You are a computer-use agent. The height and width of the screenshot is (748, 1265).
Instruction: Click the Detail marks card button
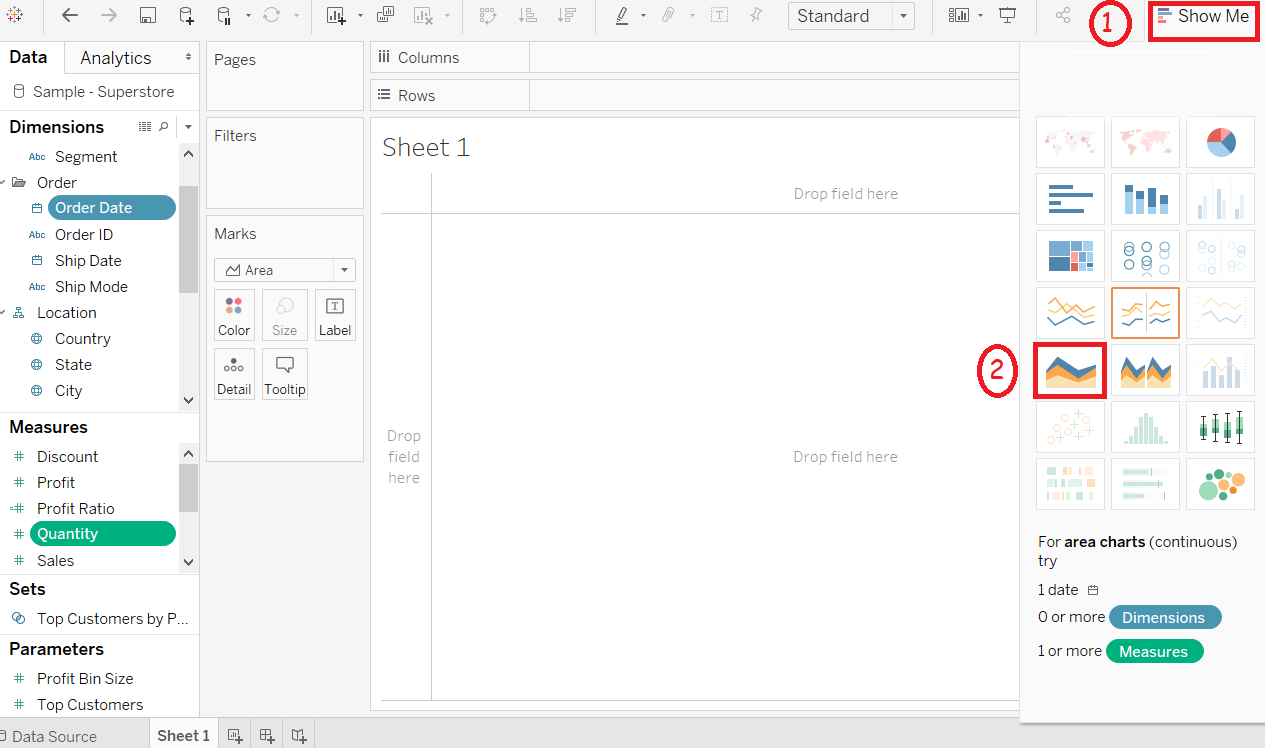[234, 373]
